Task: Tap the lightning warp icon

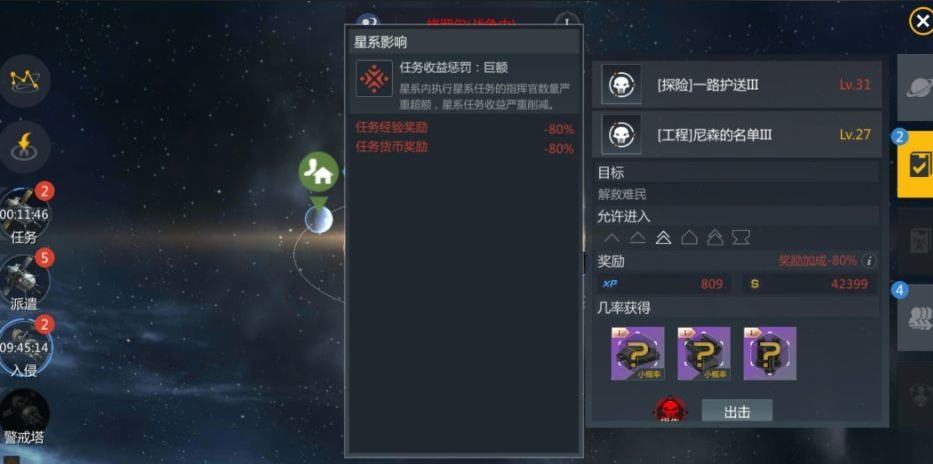Action: 24,146
